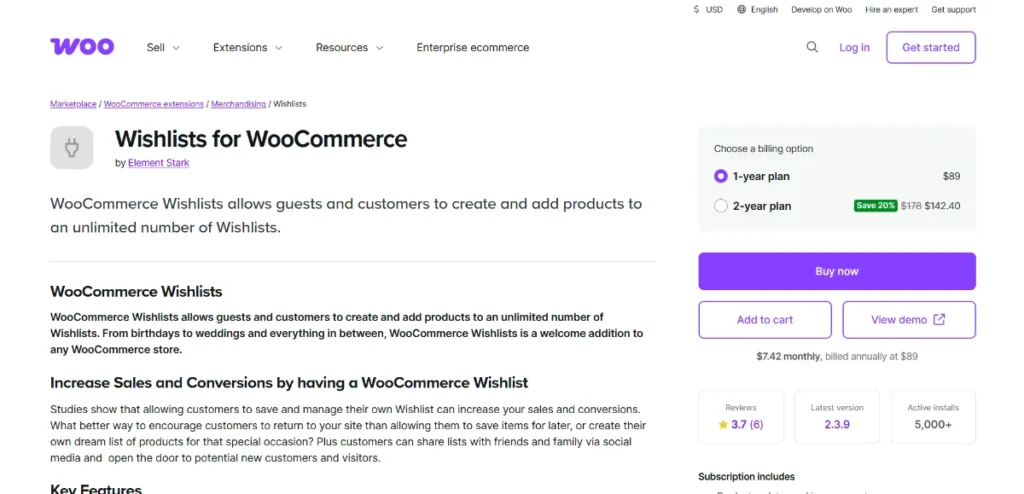
Task: Click the Add to cart button
Action: (765, 320)
